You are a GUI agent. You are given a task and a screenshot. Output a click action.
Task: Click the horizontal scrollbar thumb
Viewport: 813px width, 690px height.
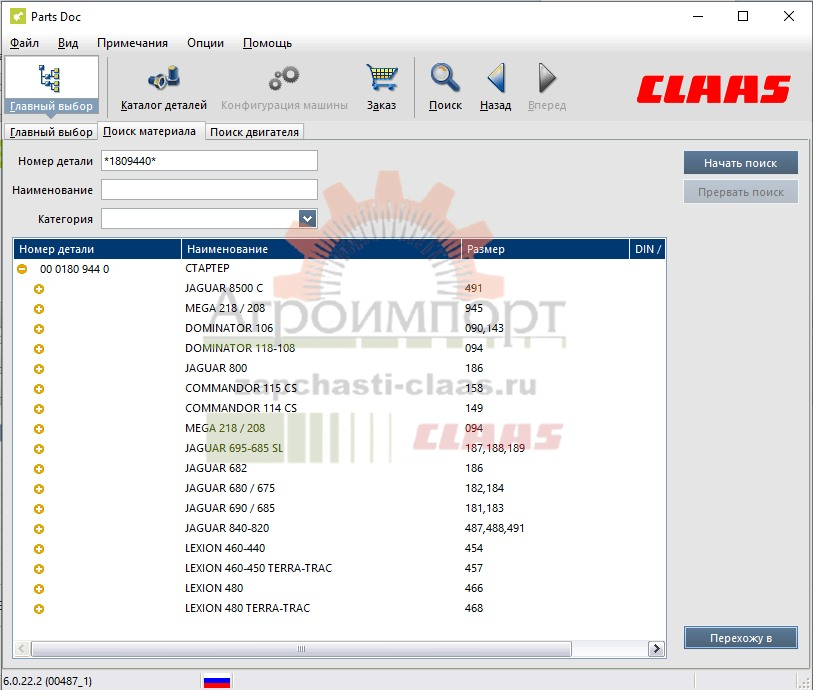coord(301,649)
